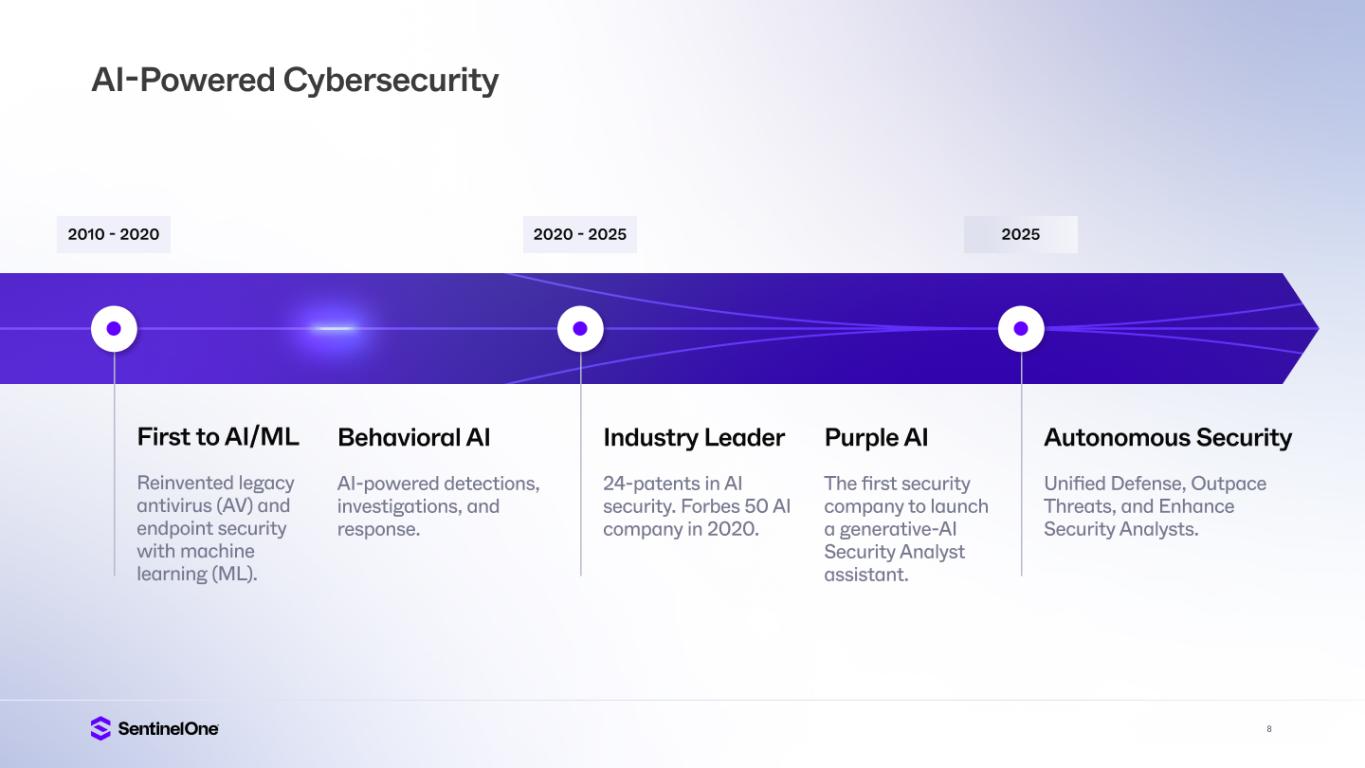Click the Behavioral AI heading
This screenshot has height=768, width=1365.
click(x=414, y=437)
